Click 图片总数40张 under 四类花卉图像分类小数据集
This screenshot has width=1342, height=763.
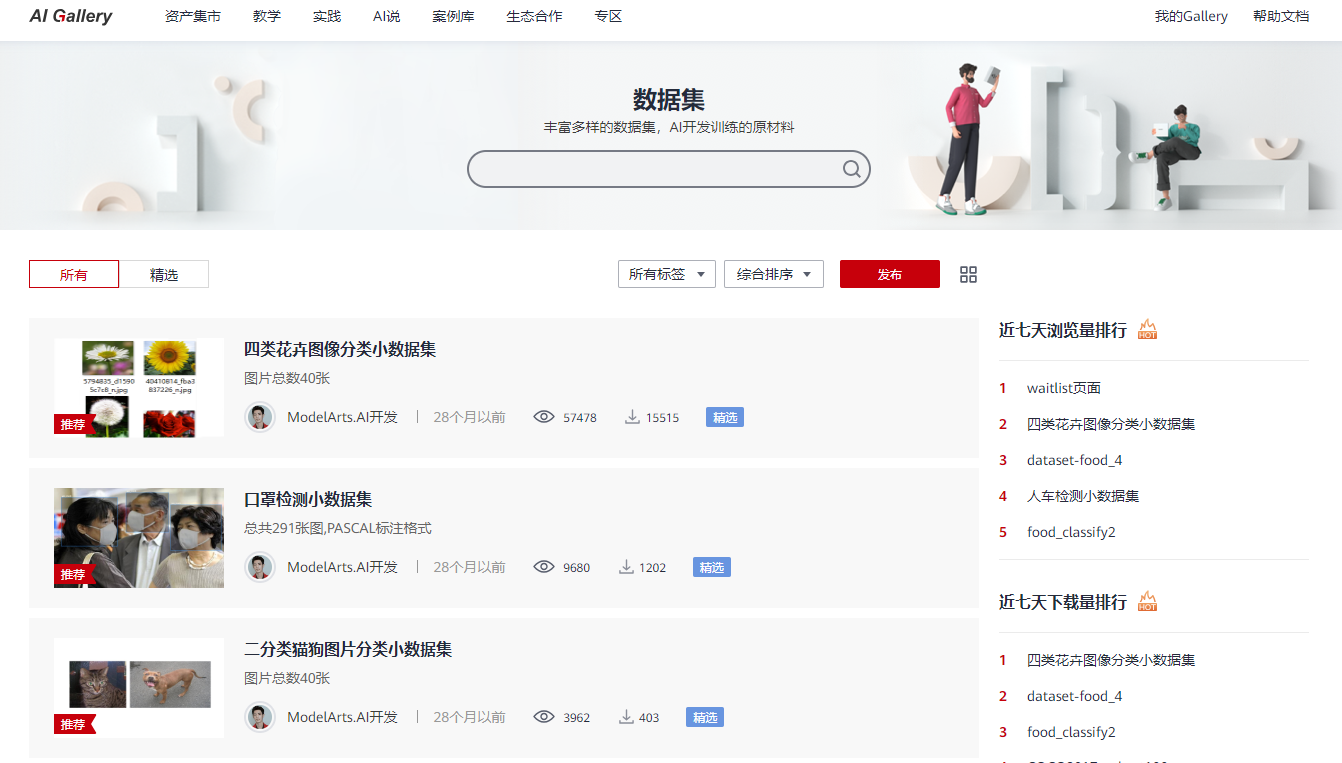[x=287, y=378]
